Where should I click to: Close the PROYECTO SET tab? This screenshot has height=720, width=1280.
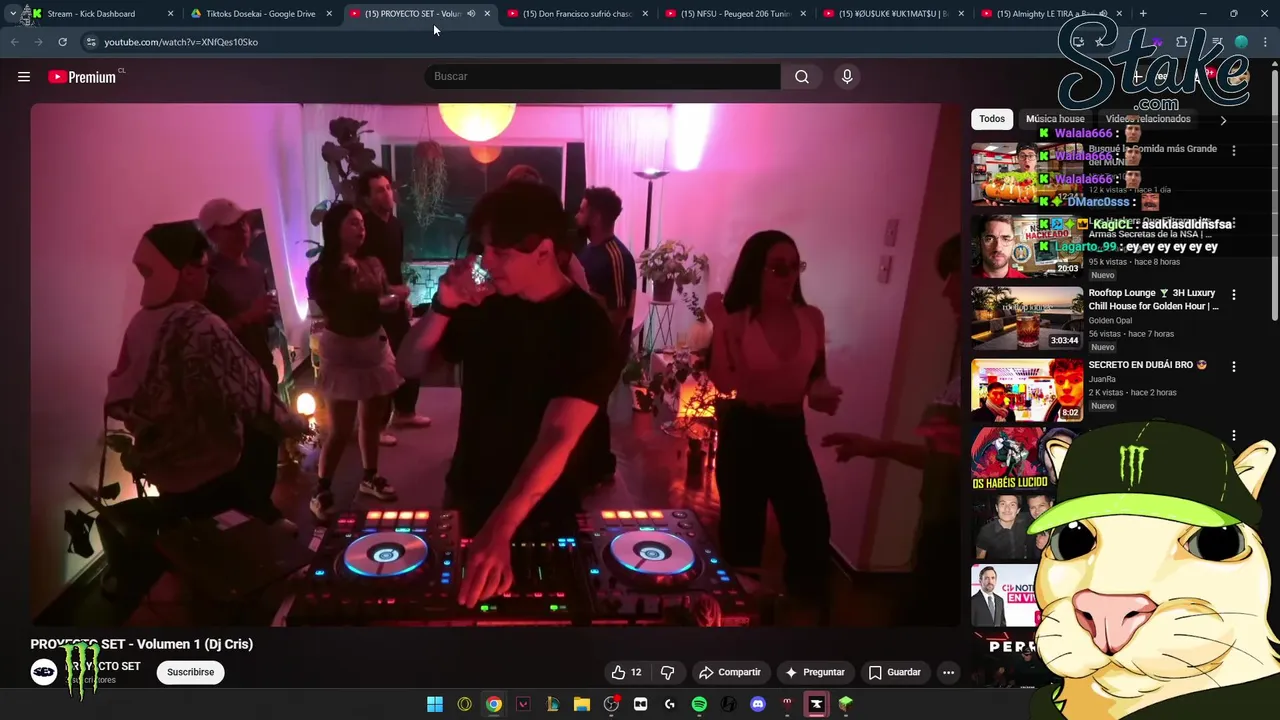coord(487,14)
